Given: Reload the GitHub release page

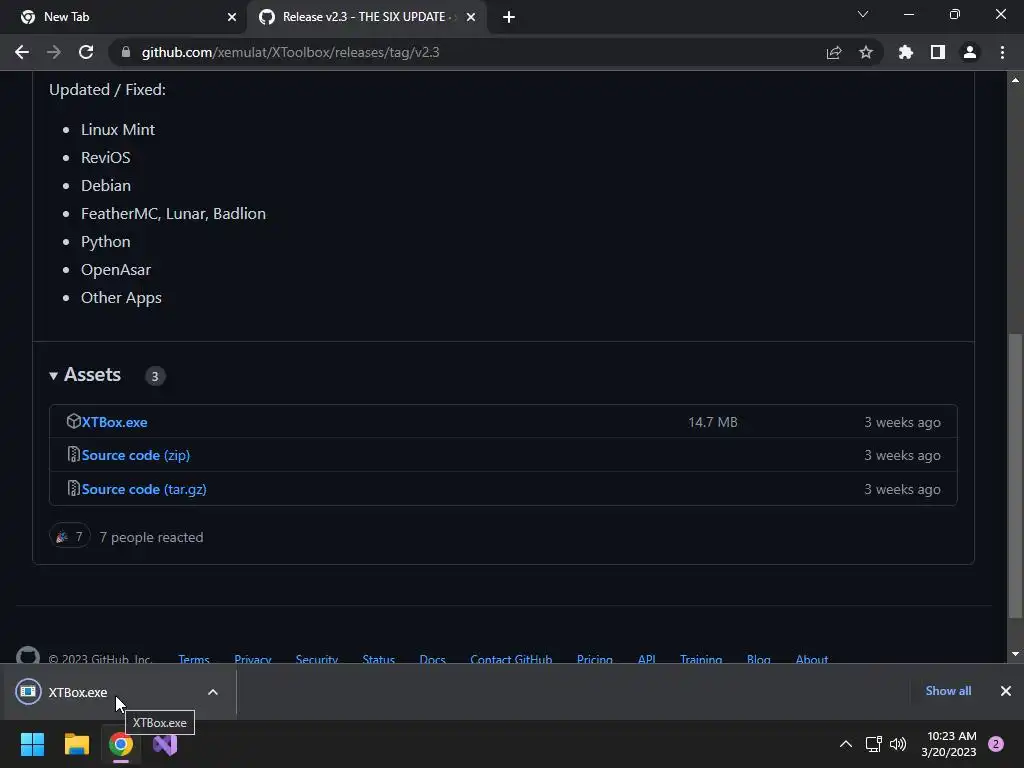Looking at the screenshot, I should point(86,52).
